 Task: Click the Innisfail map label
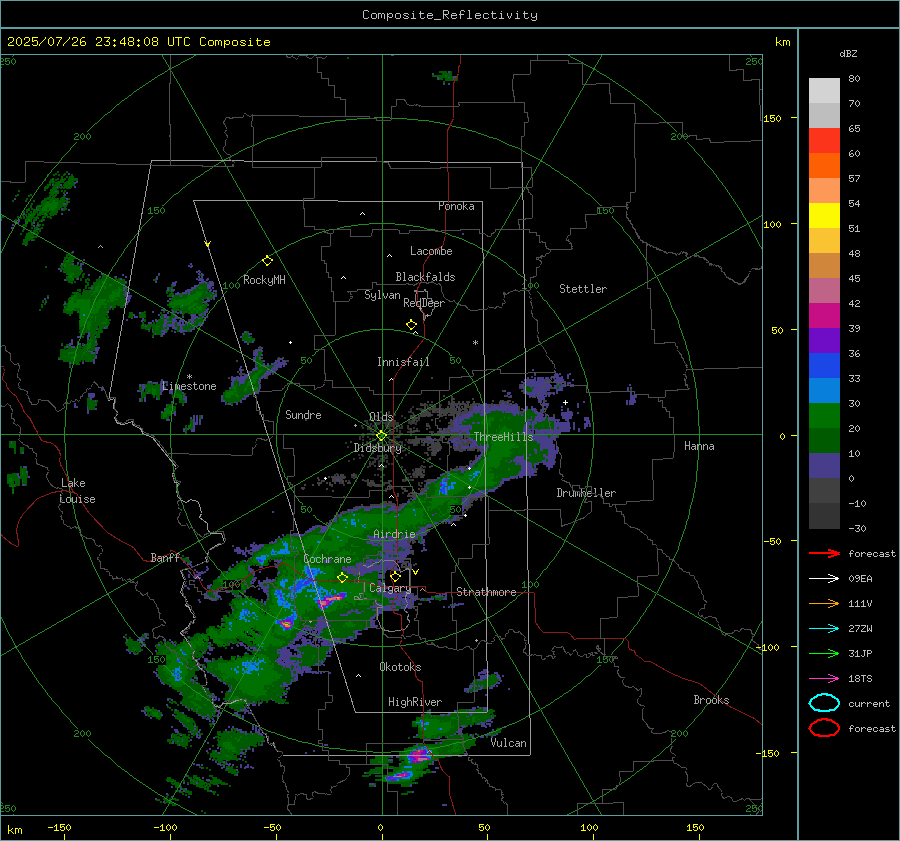403,362
